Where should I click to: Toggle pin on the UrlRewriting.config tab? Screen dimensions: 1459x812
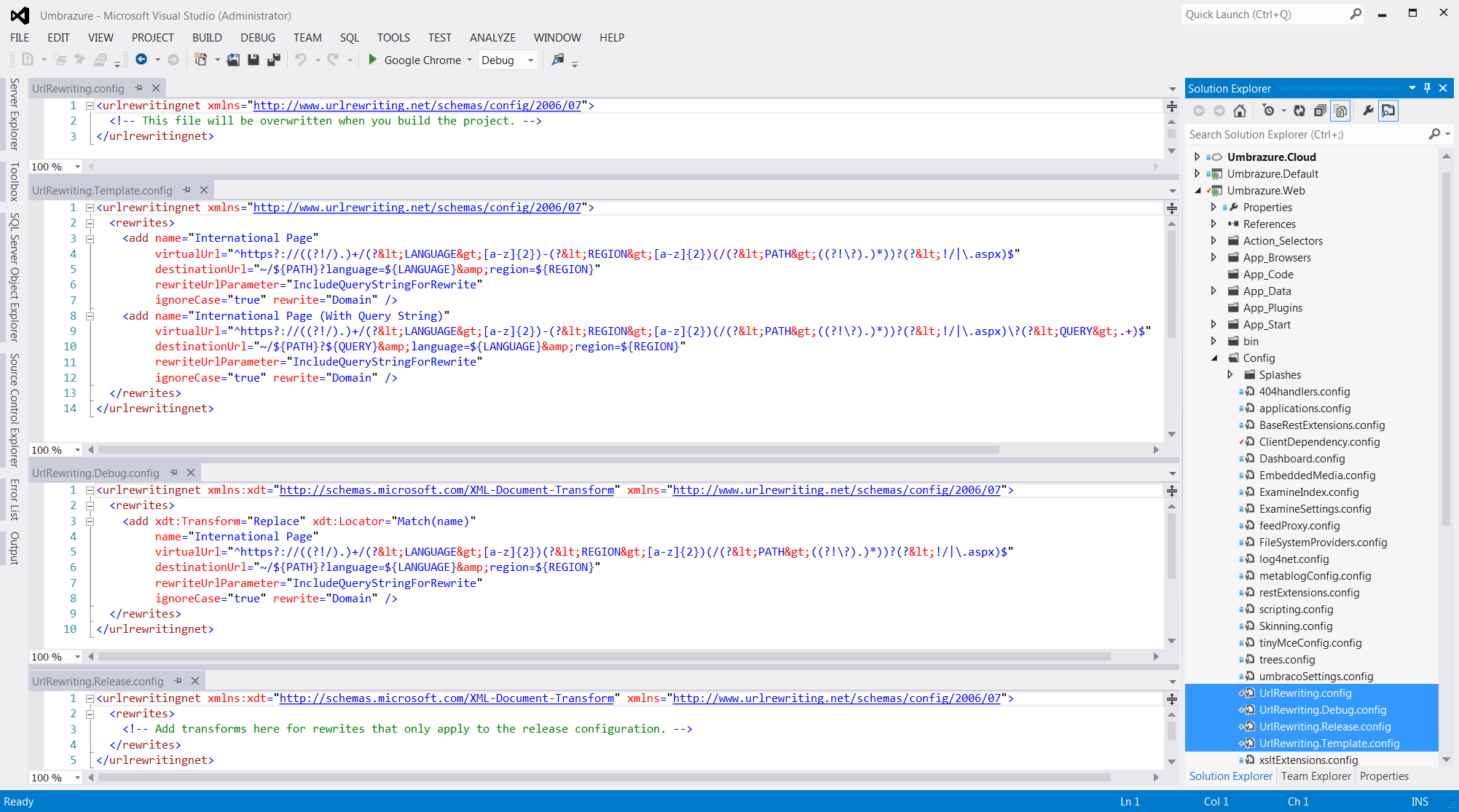click(x=139, y=88)
